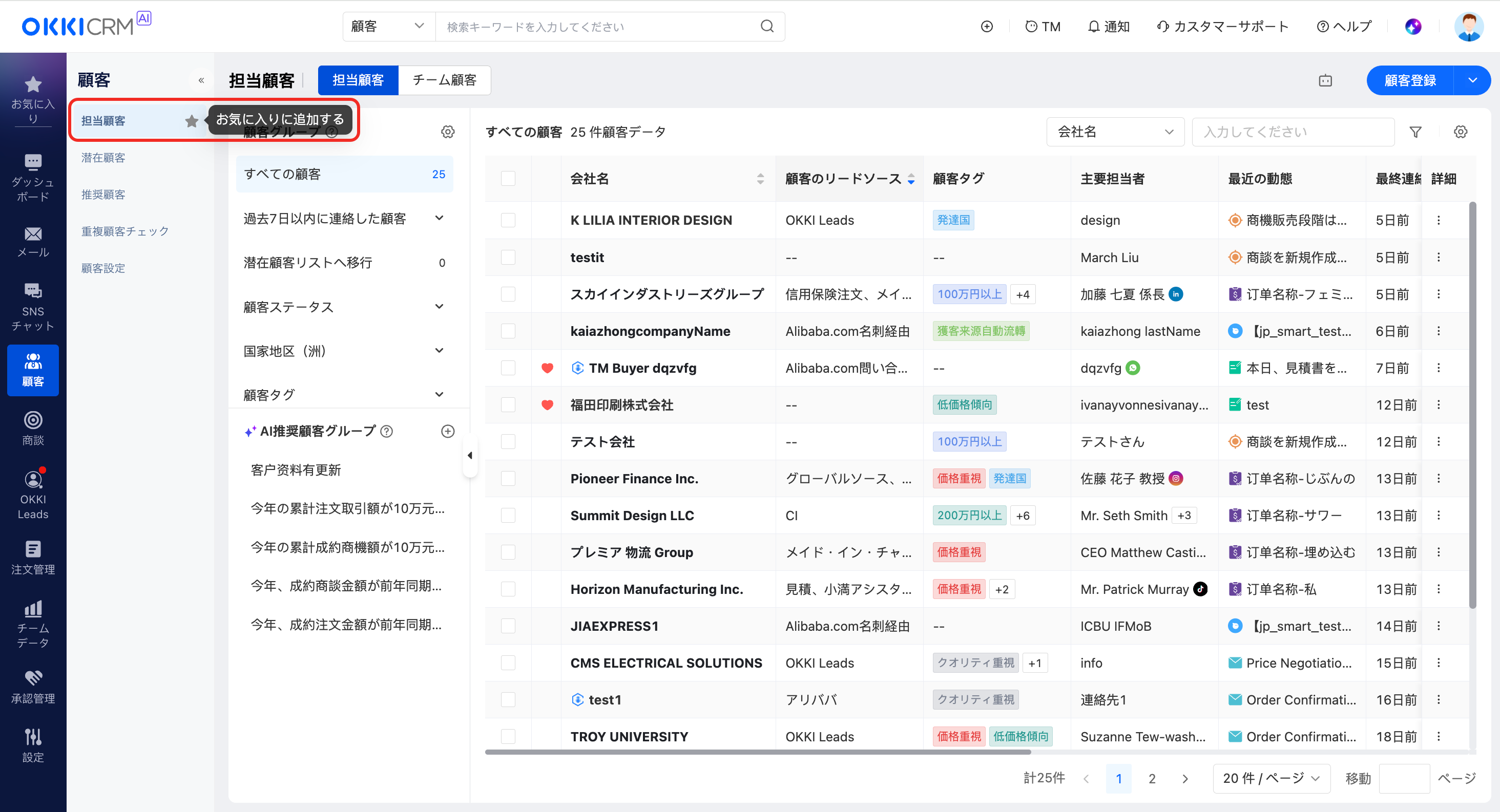
Task: Toggle the select-all checkbox in table header
Action: point(508,178)
